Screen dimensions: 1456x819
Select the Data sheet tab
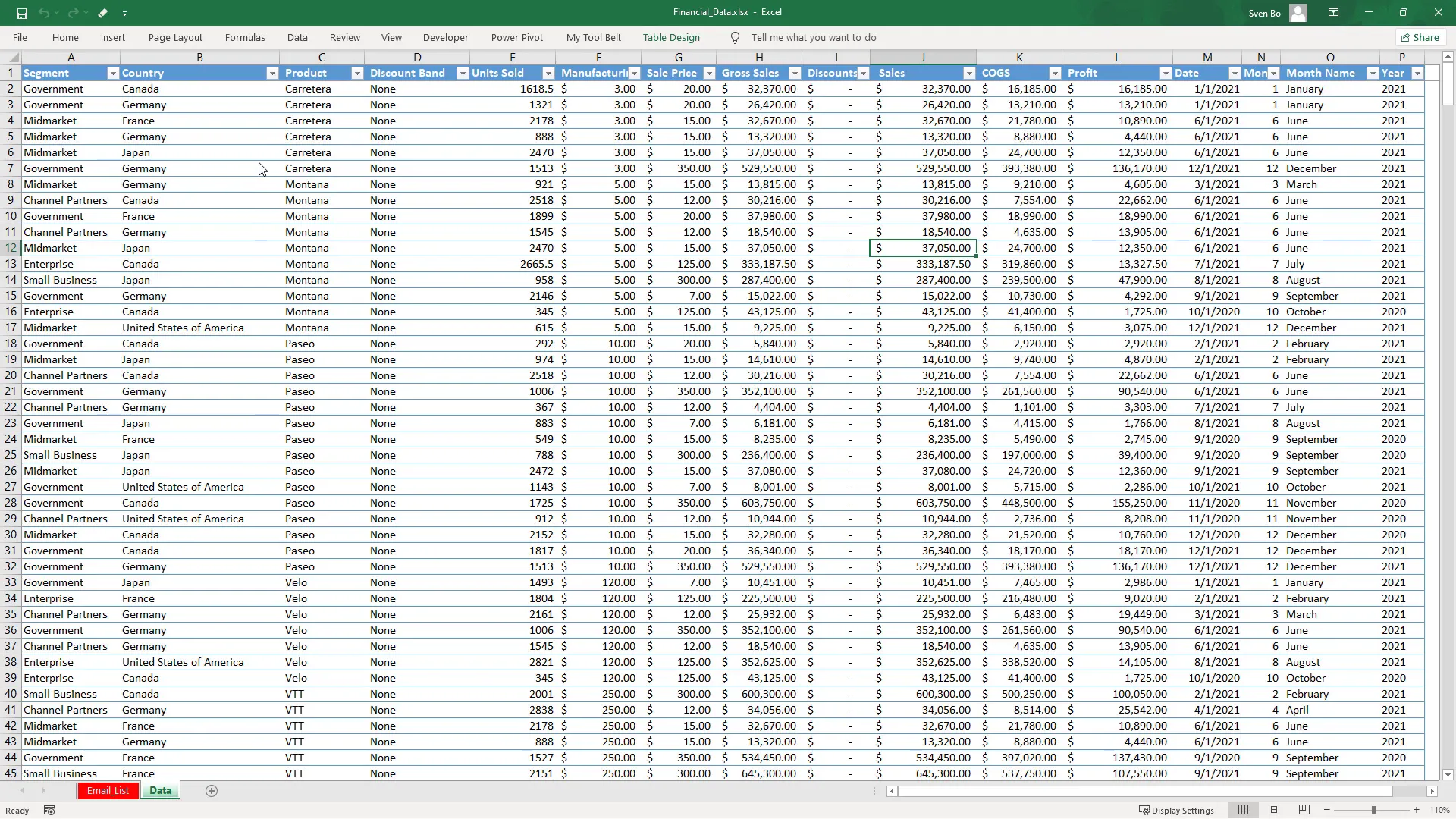[x=160, y=791]
